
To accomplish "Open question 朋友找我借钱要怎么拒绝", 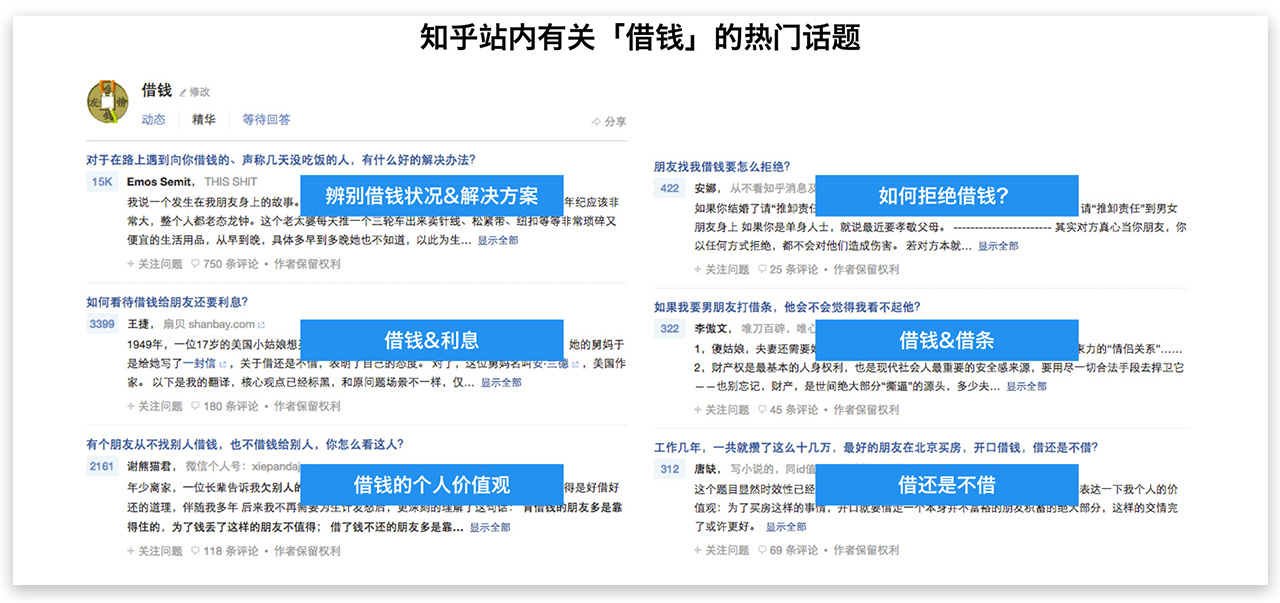I will click(722, 167).
